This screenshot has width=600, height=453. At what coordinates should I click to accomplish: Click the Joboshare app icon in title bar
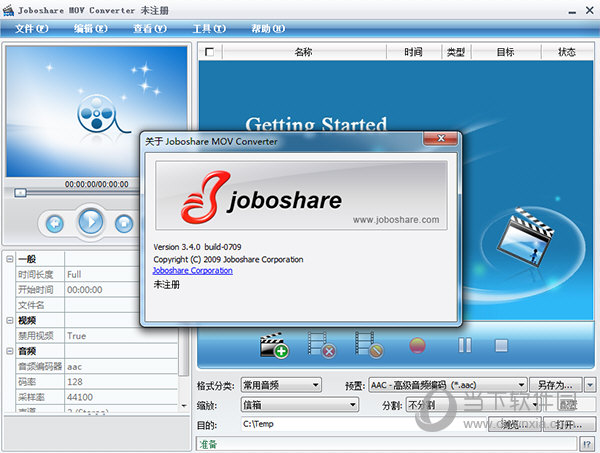tap(8, 10)
